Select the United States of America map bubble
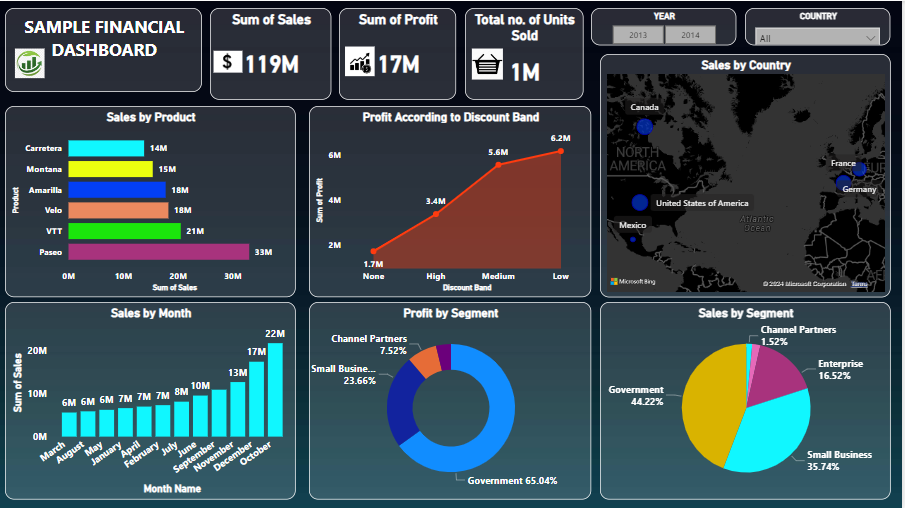The width and height of the screenshot is (905, 508). 639,203
